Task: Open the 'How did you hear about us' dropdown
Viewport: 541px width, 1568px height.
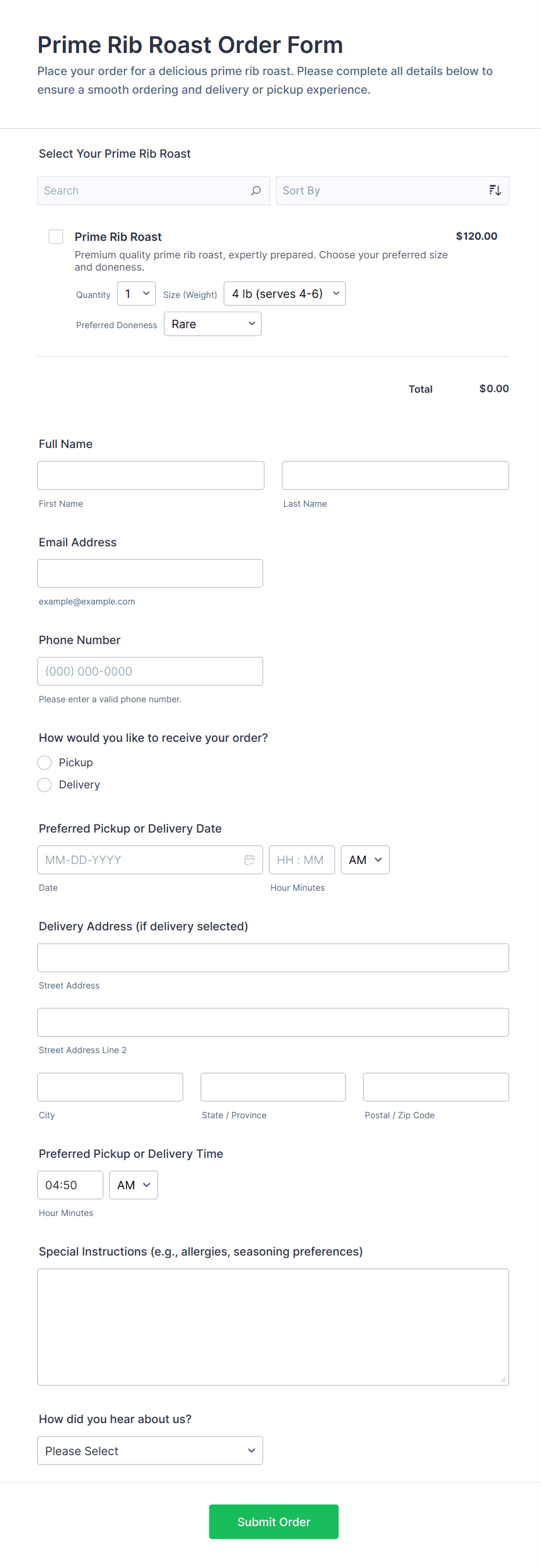Action: 150,1450
